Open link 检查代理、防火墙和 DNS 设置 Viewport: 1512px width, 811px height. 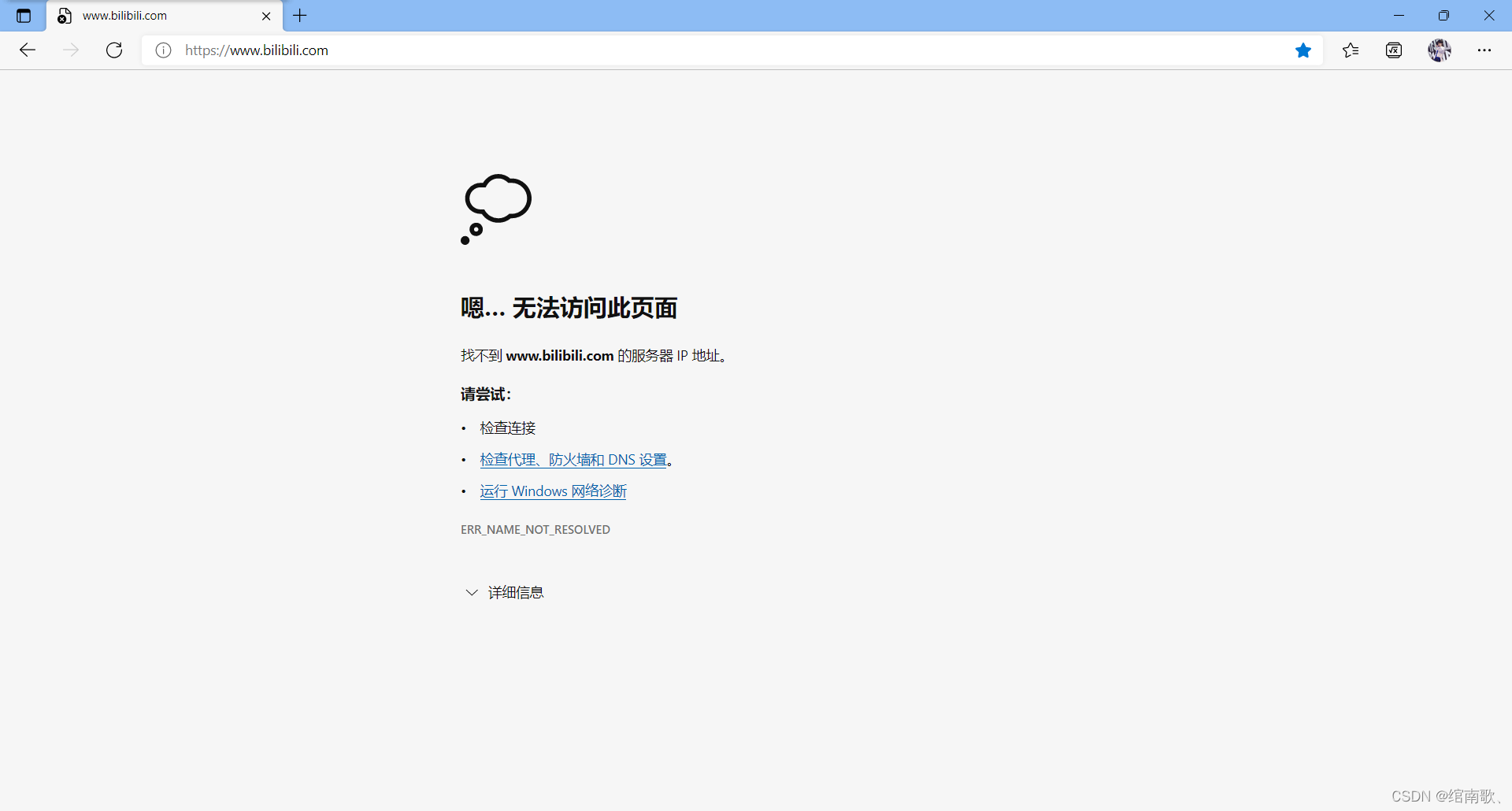573,460
